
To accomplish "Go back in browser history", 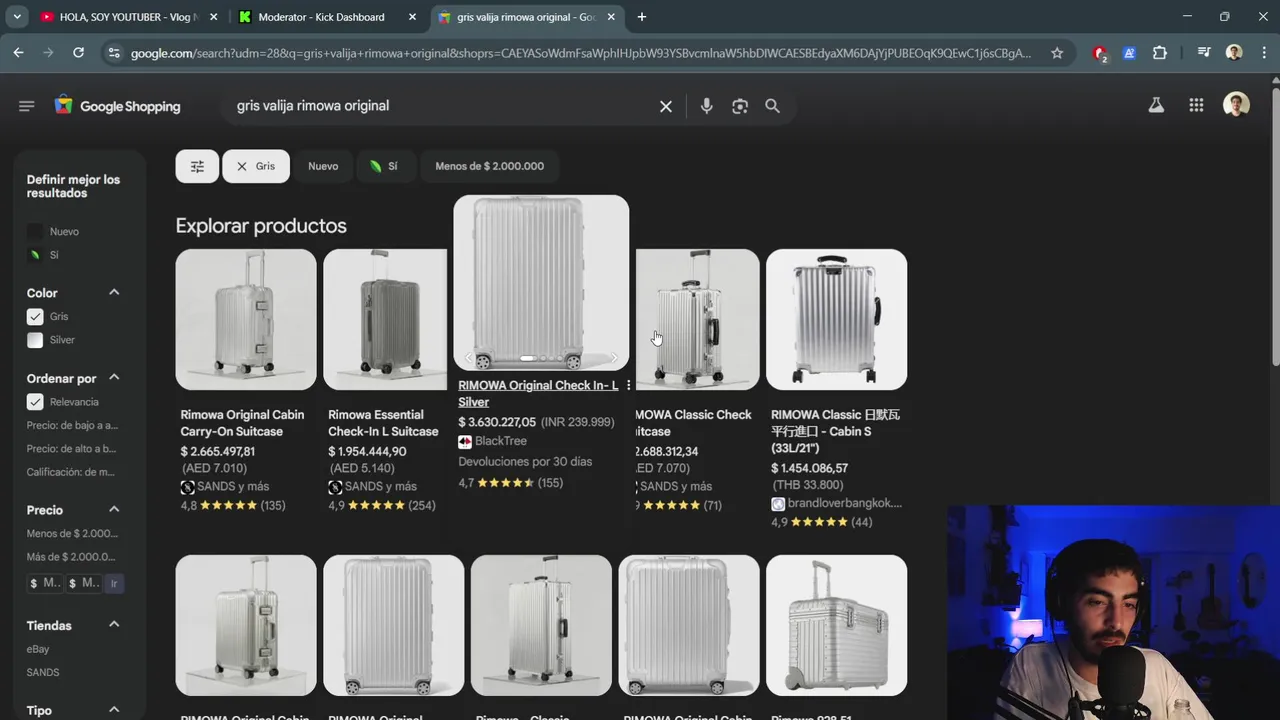I will click(x=18, y=53).
